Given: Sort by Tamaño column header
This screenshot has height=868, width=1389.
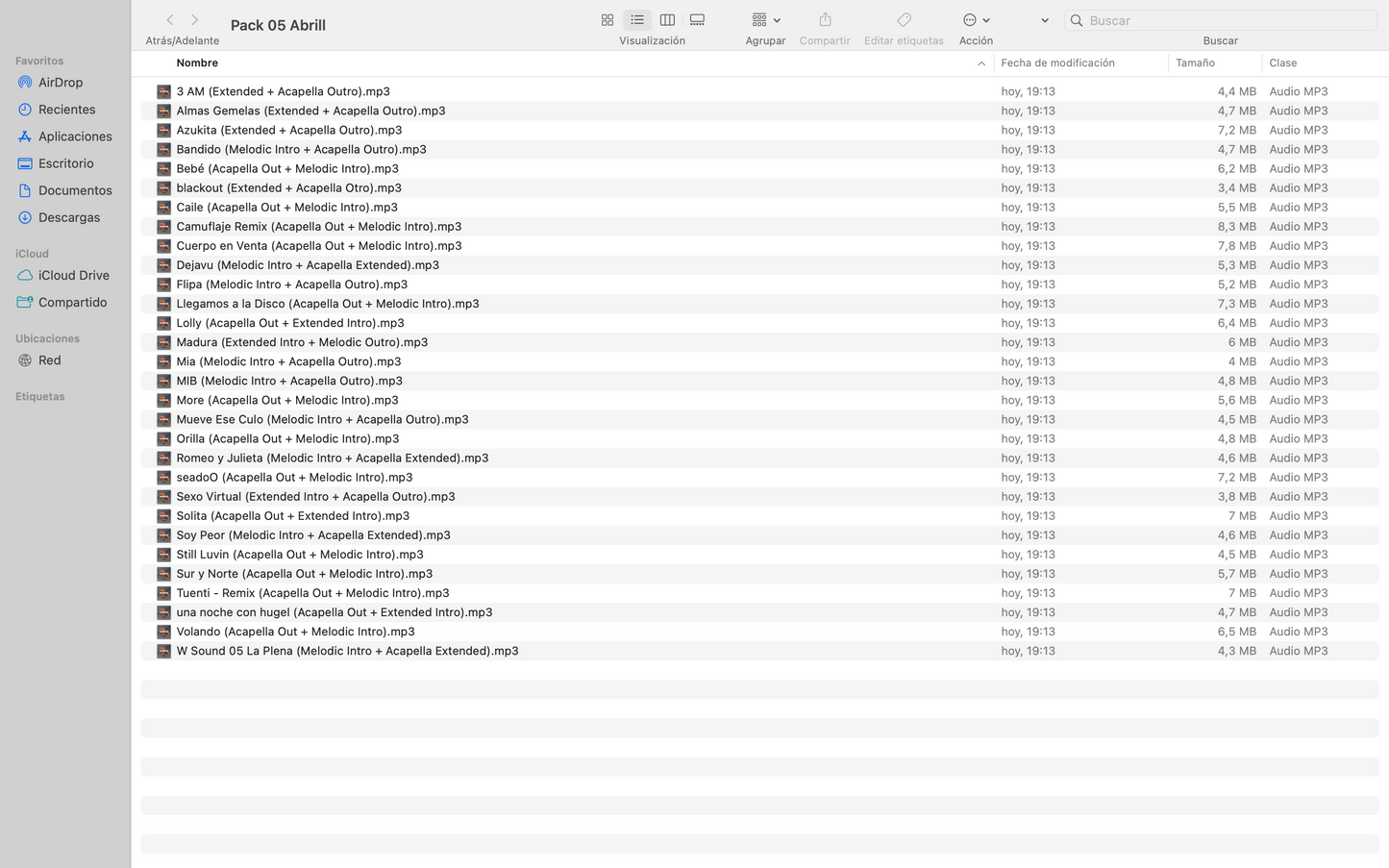Looking at the screenshot, I should [1195, 63].
